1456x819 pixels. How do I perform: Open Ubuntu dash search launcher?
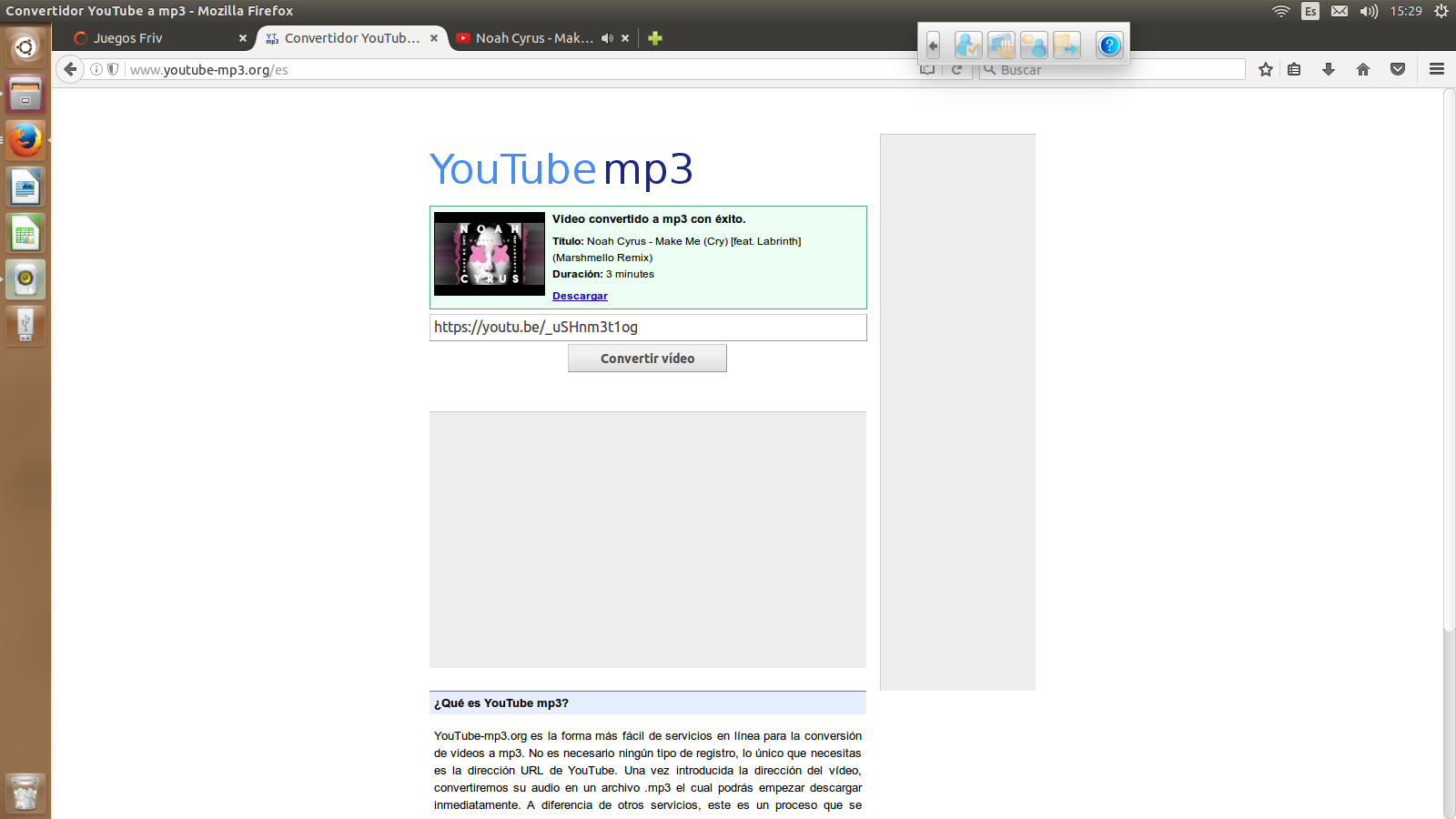pos(25,46)
